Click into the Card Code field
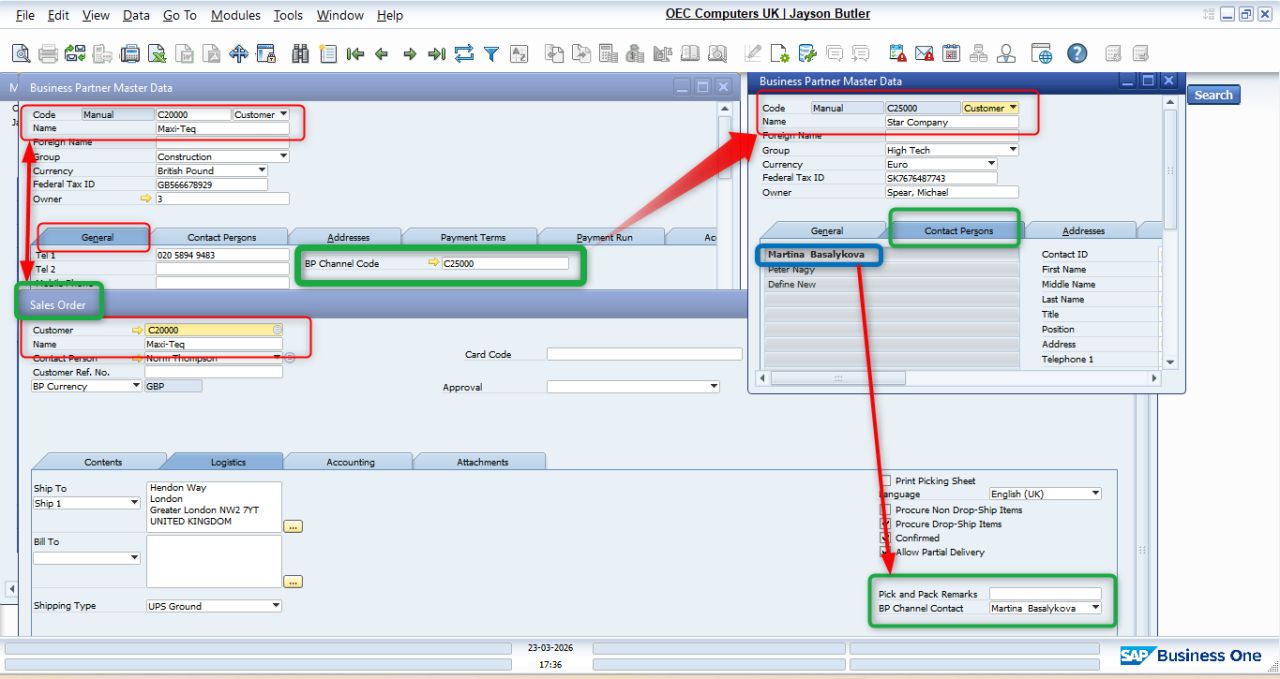 click(x=645, y=354)
